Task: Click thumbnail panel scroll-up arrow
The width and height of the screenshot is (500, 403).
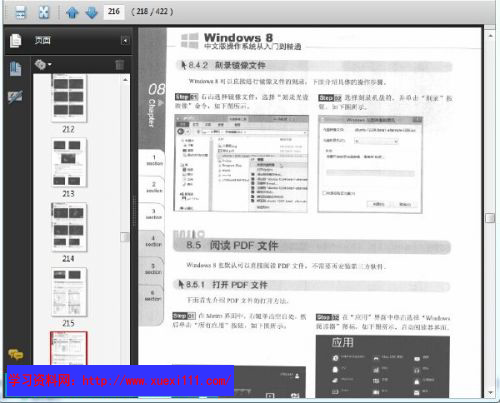Action: (125, 80)
